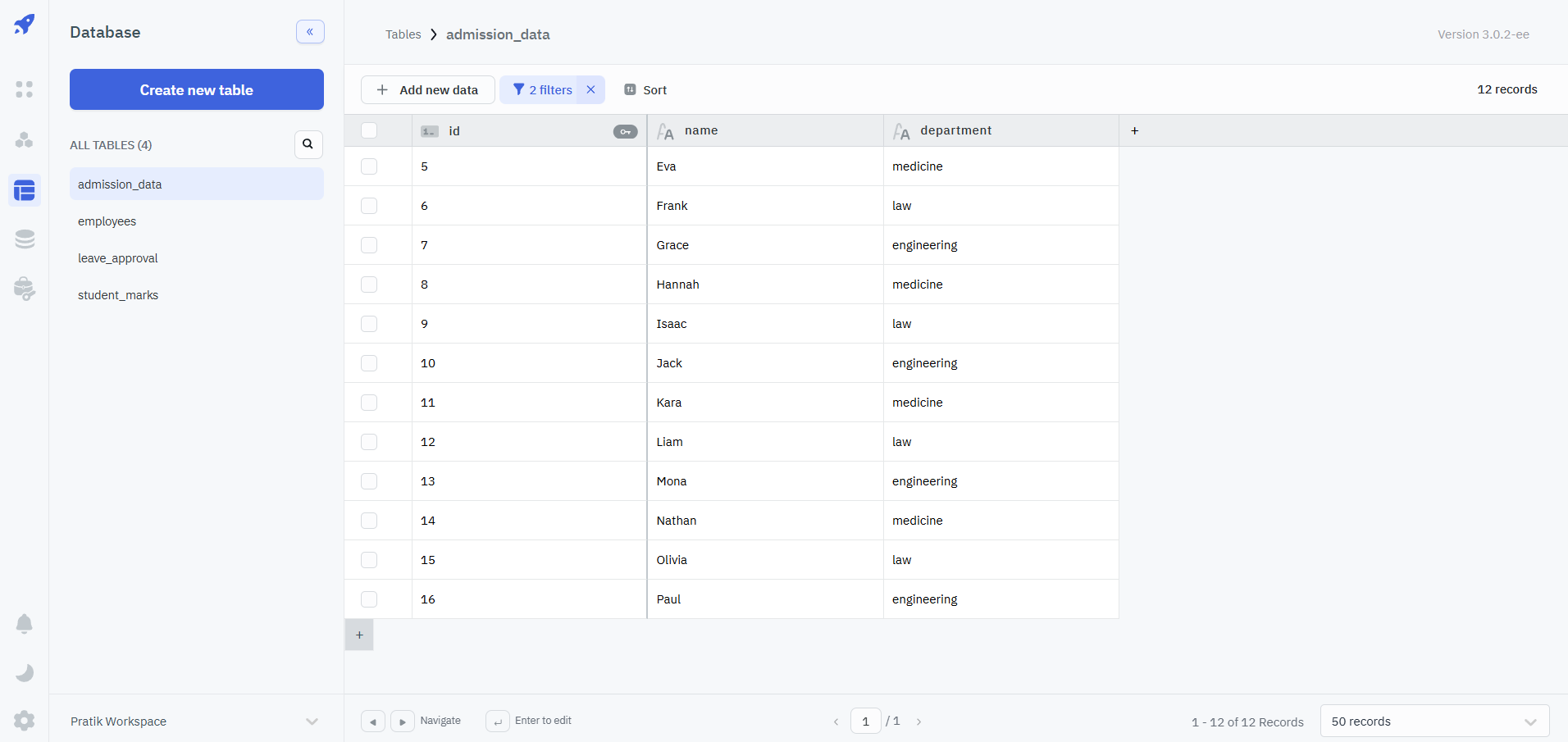The height and width of the screenshot is (742, 1568).
Task: Open the 2 filters dropdown
Action: coord(542,90)
